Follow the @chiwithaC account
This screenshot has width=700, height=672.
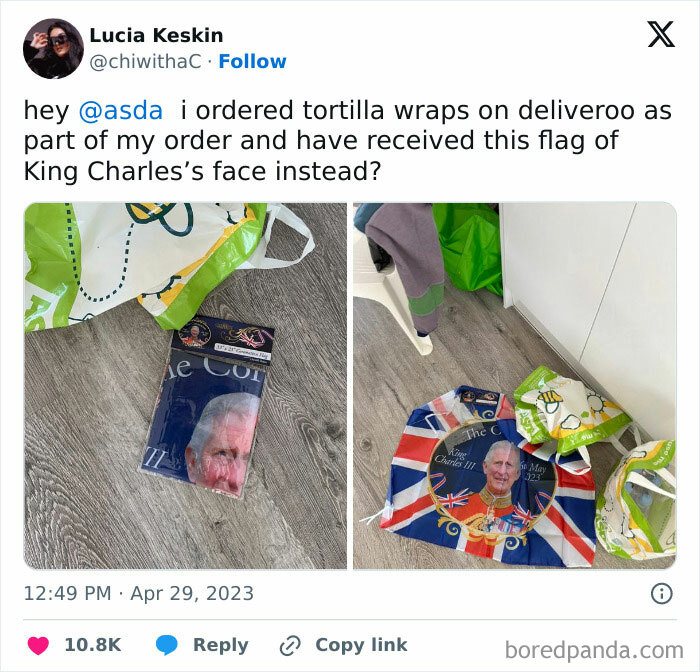252,61
